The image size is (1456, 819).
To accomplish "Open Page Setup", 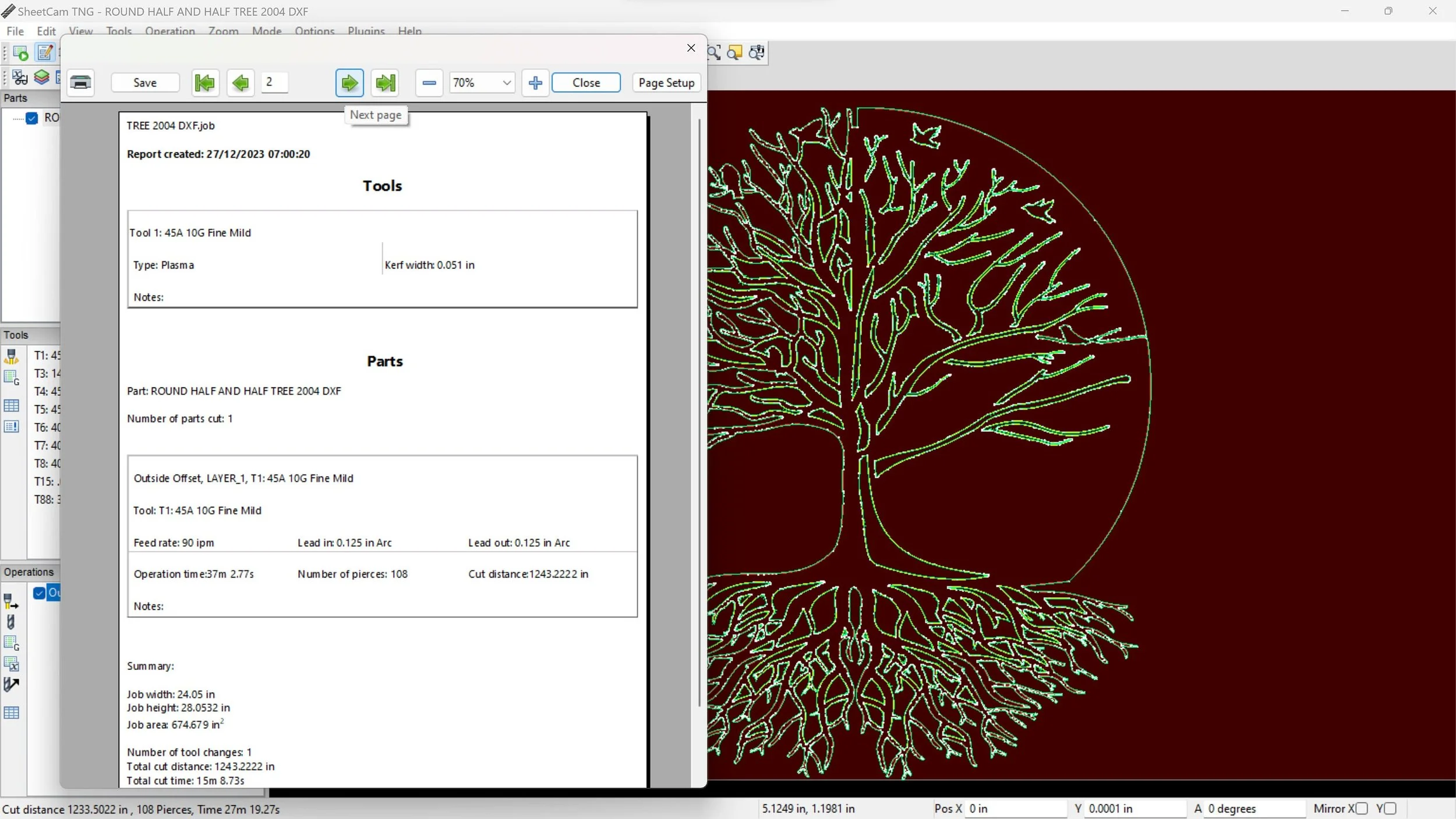I will (x=666, y=83).
